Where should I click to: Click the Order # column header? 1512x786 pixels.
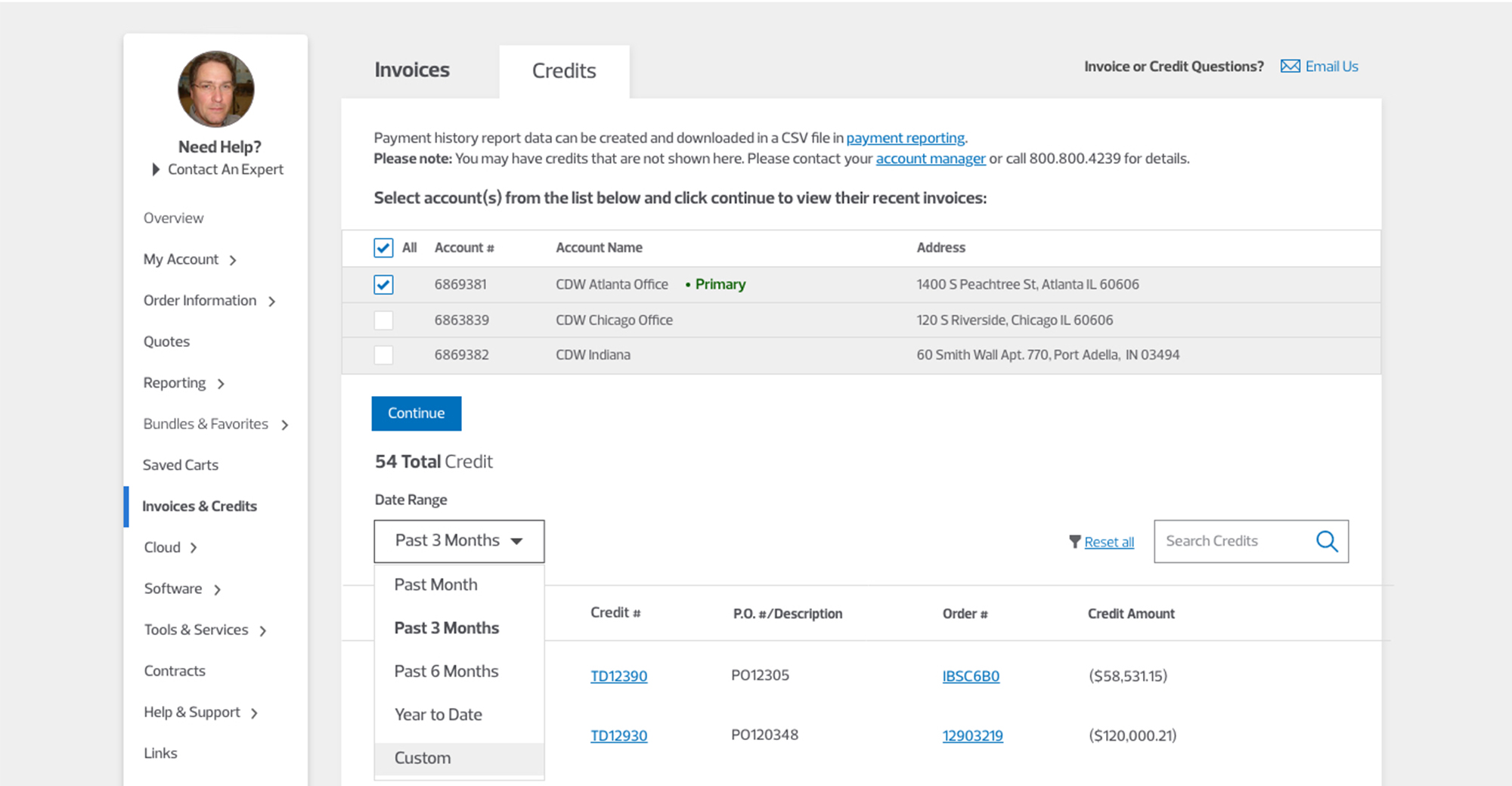point(965,614)
